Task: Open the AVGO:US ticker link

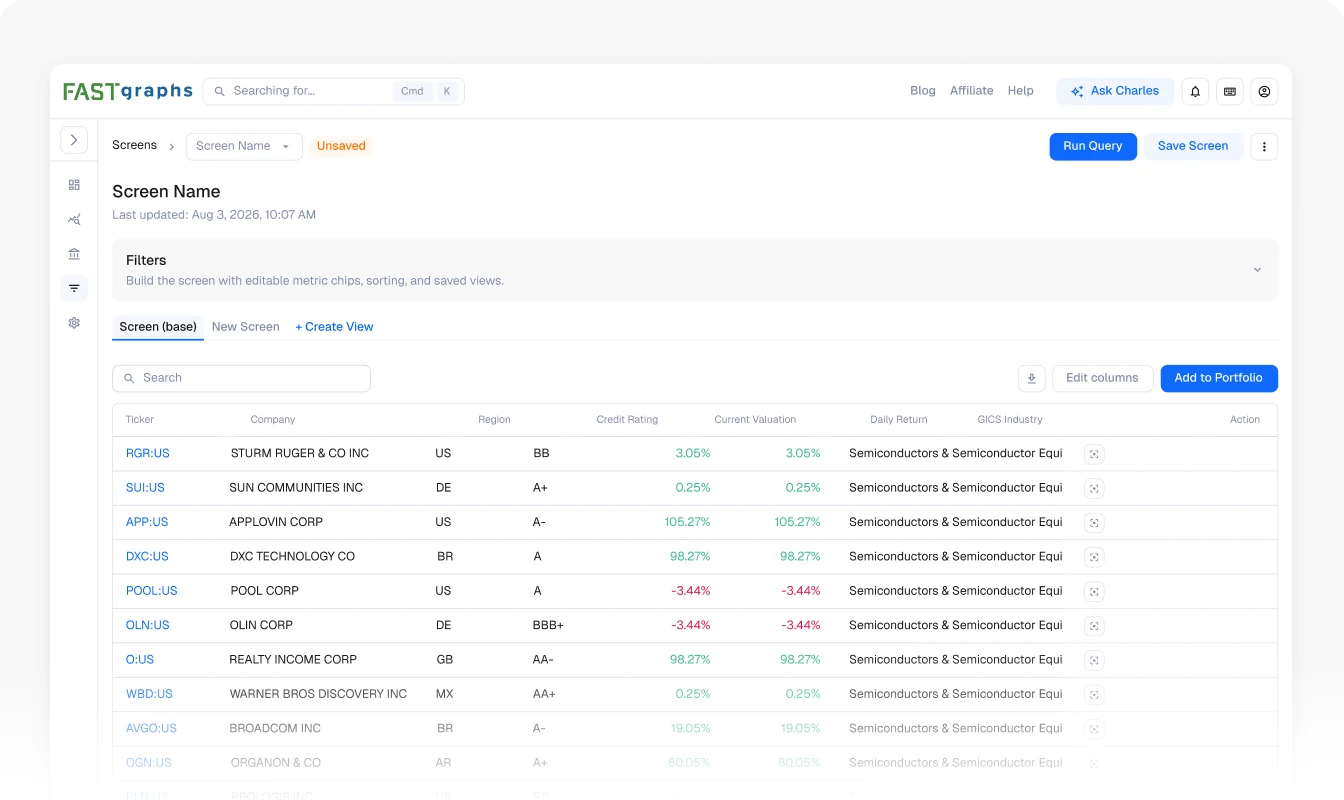Action: (x=151, y=729)
